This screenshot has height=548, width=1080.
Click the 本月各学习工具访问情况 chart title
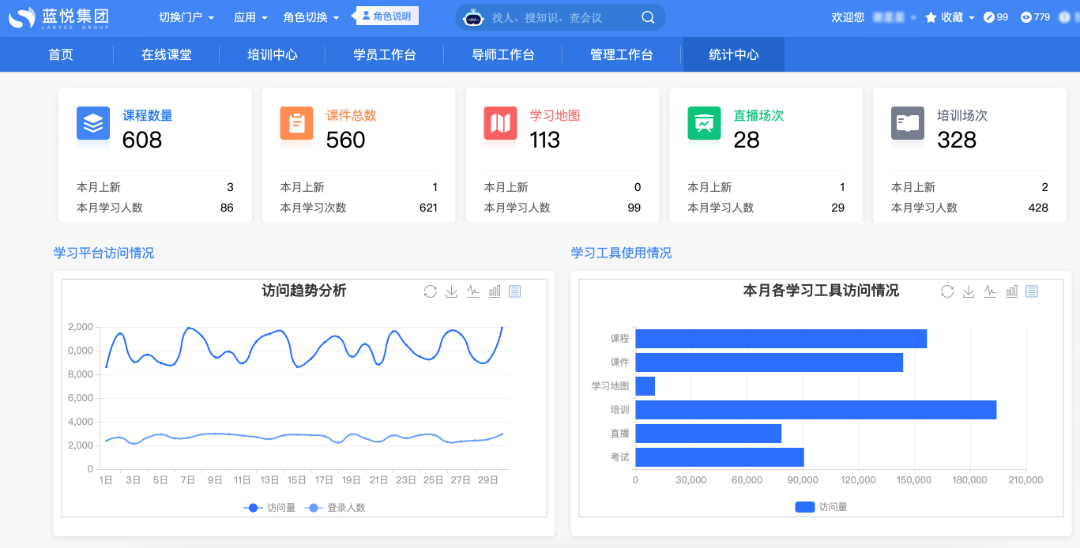click(x=821, y=291)
